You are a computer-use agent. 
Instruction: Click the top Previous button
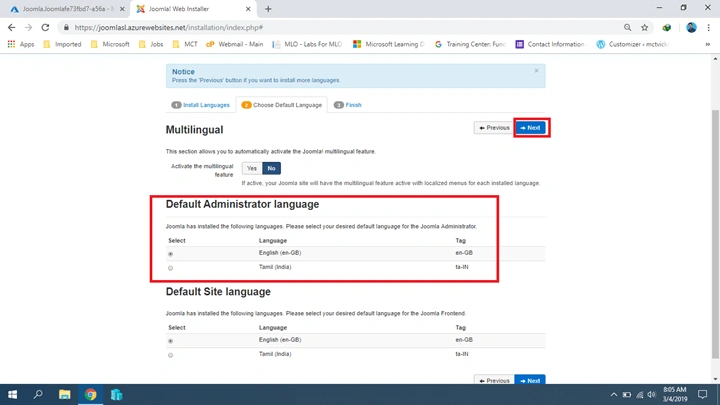coord(494,128)
